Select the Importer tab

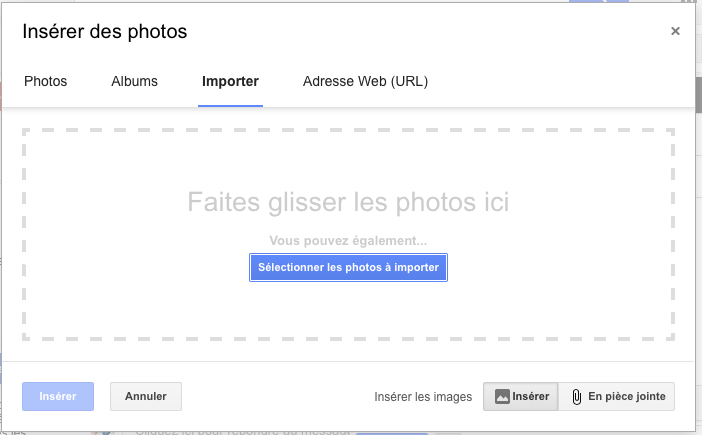coord(230,81)
